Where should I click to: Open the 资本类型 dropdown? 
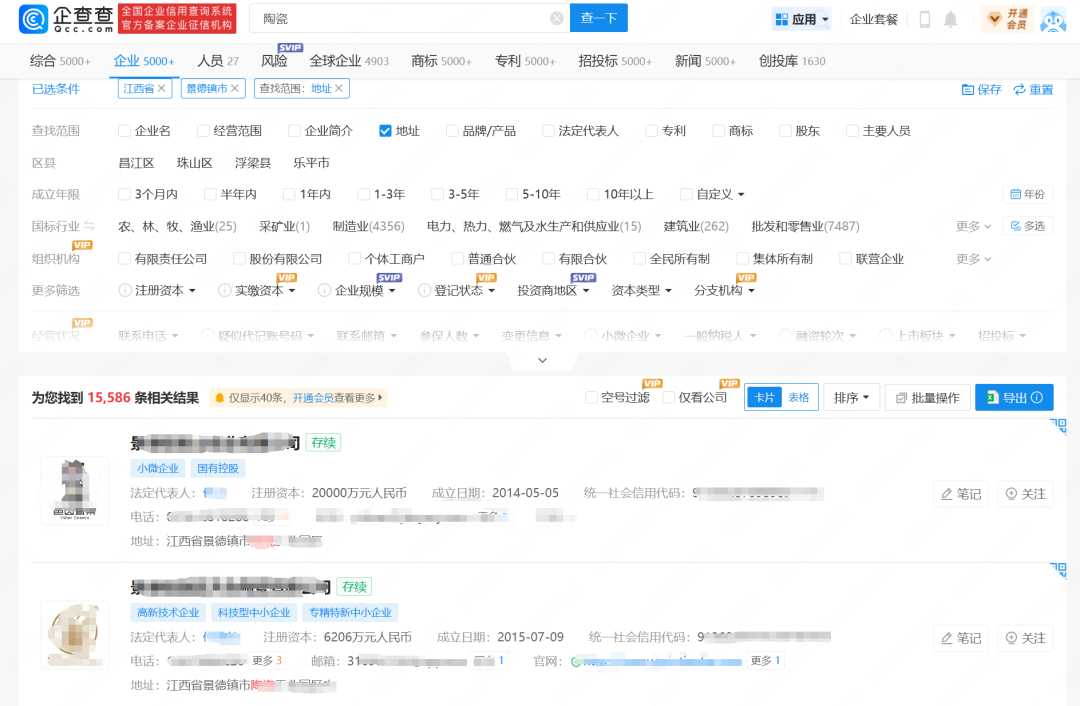click(641, 291)
